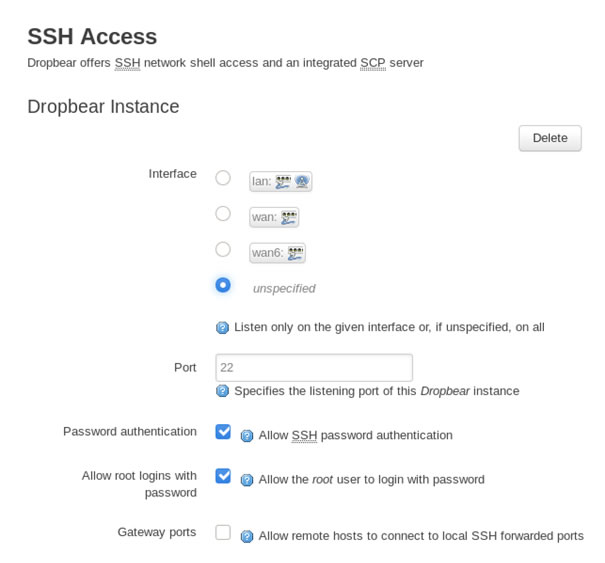Focus the Port input field

(314, 367)
